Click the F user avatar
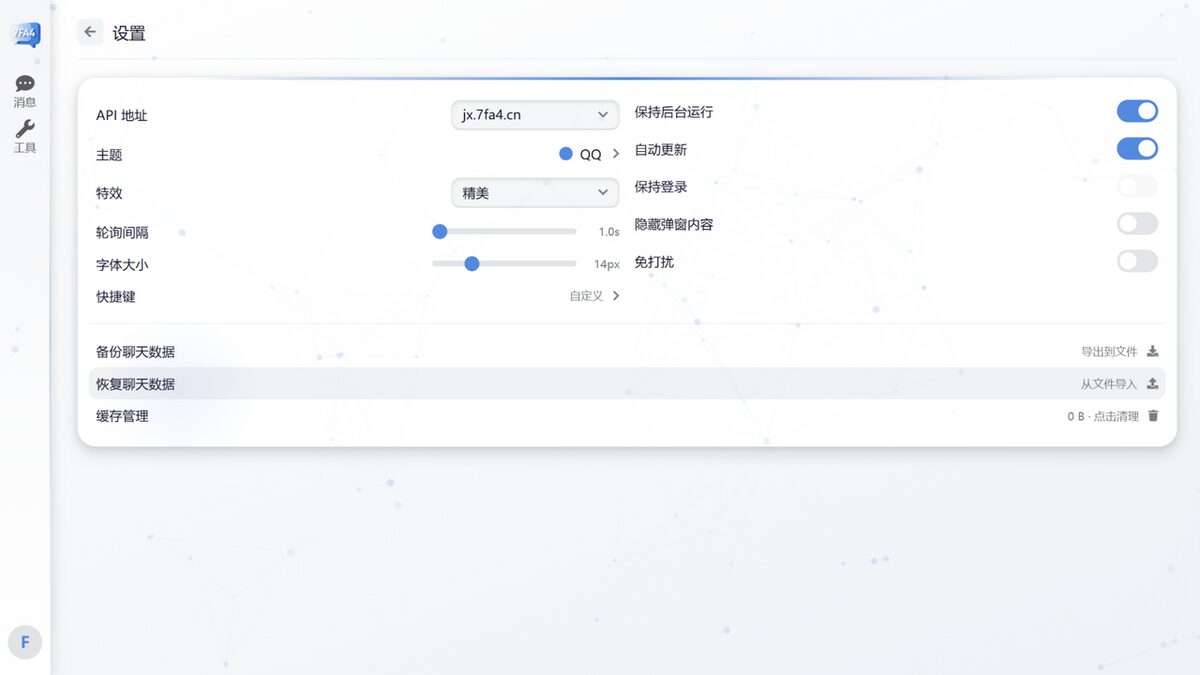This screenshot has width=1200, height=675. [x=25, y=642]
